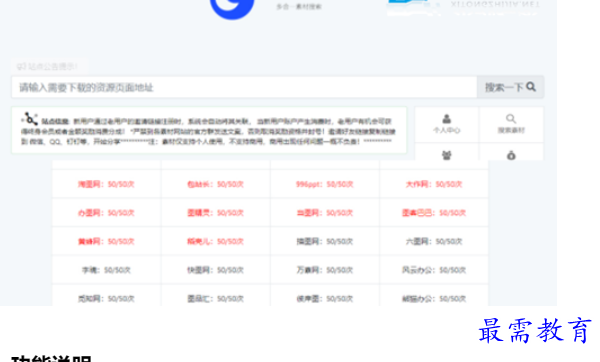
Task: Click the 觅知网 quota cell
Action: coord(106,295)
